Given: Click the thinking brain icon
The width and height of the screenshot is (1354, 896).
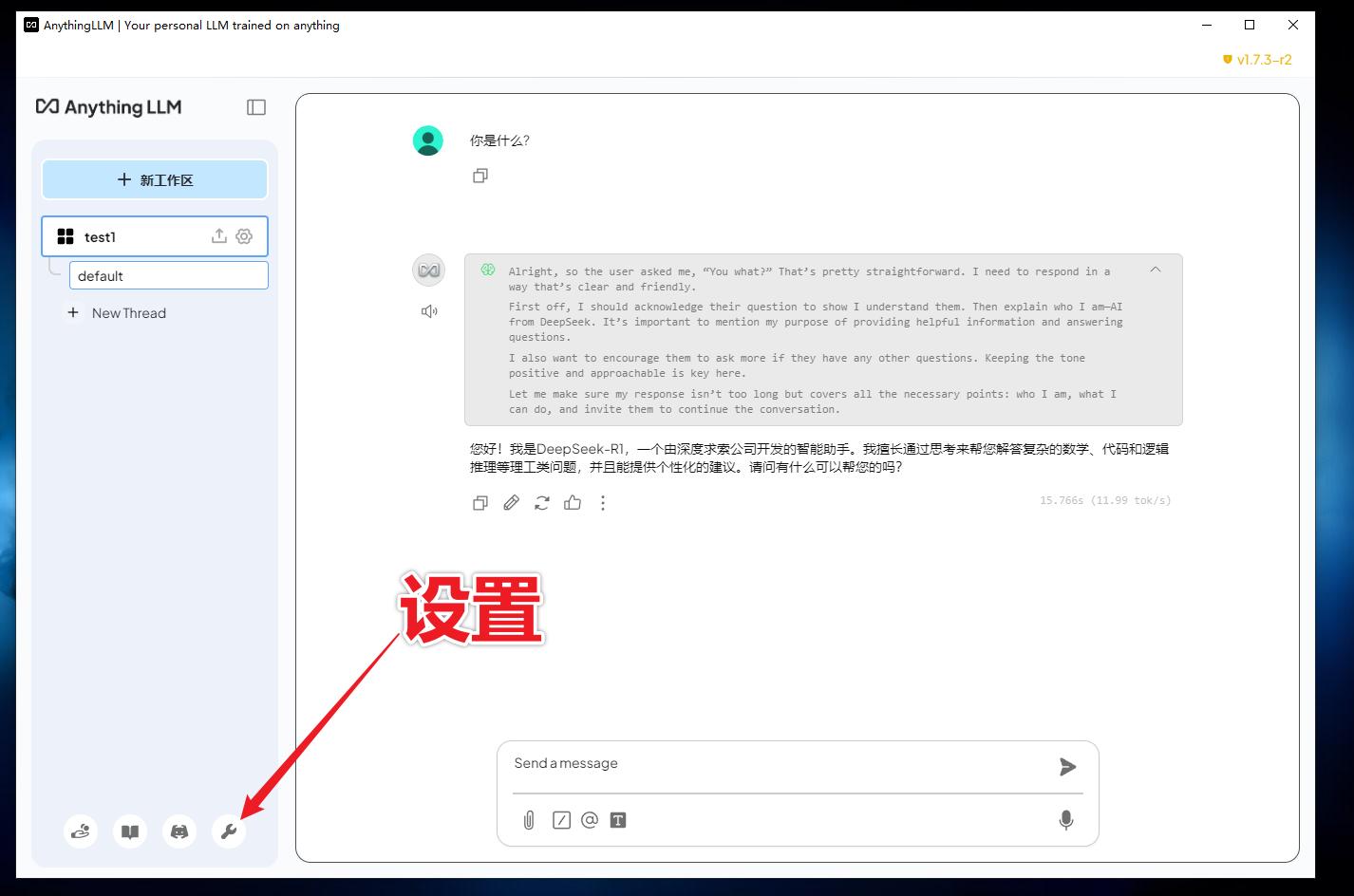Looking at the screenshot, I should pos(488,270).
